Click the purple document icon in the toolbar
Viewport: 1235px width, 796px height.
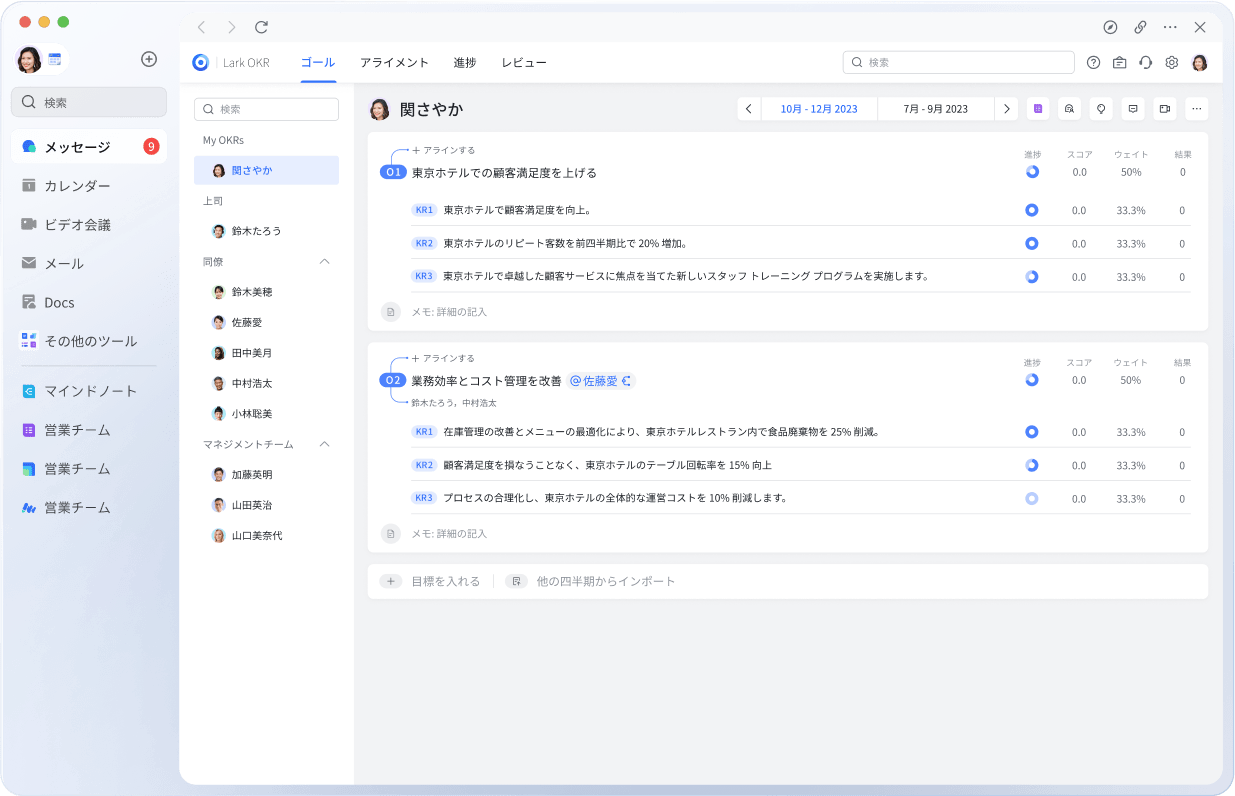coord(1038,109)
